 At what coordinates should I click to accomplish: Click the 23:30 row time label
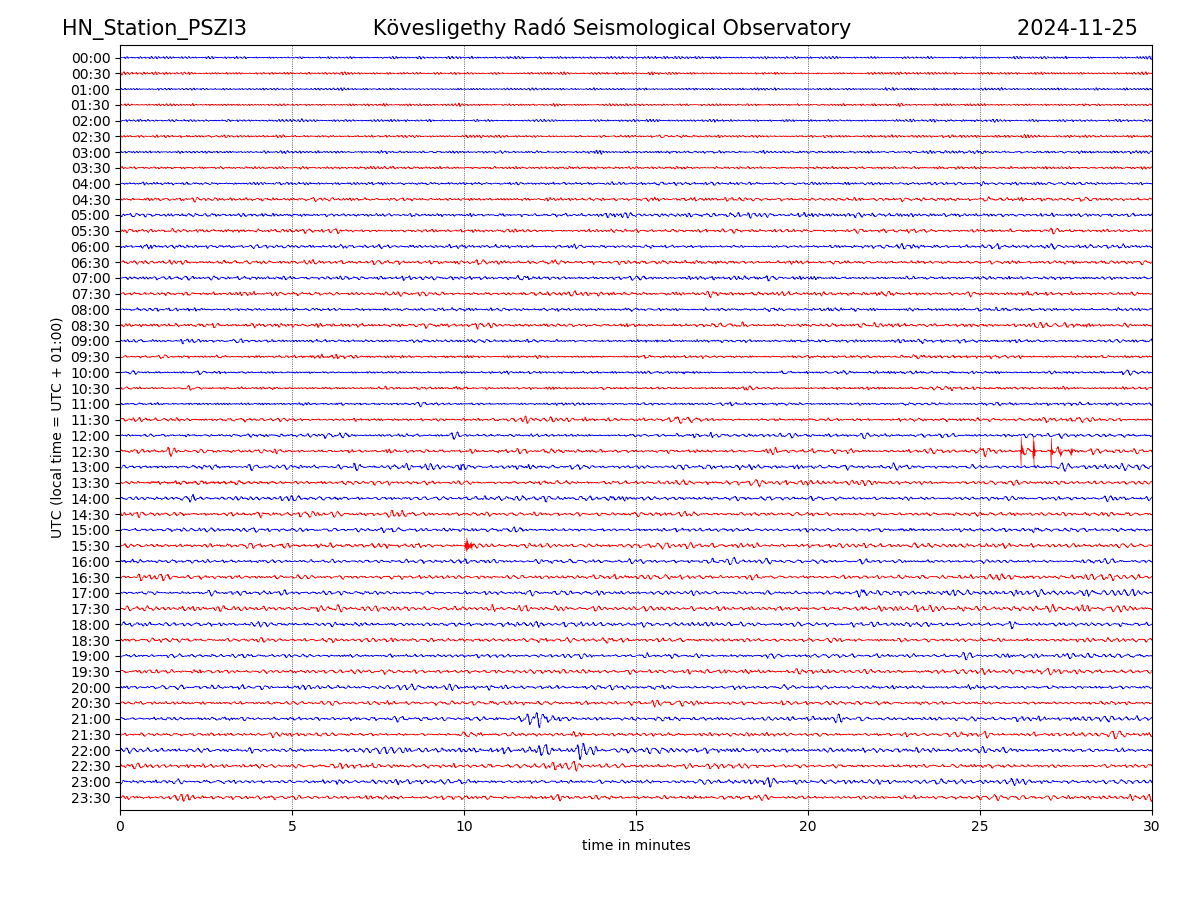[90, 798]
